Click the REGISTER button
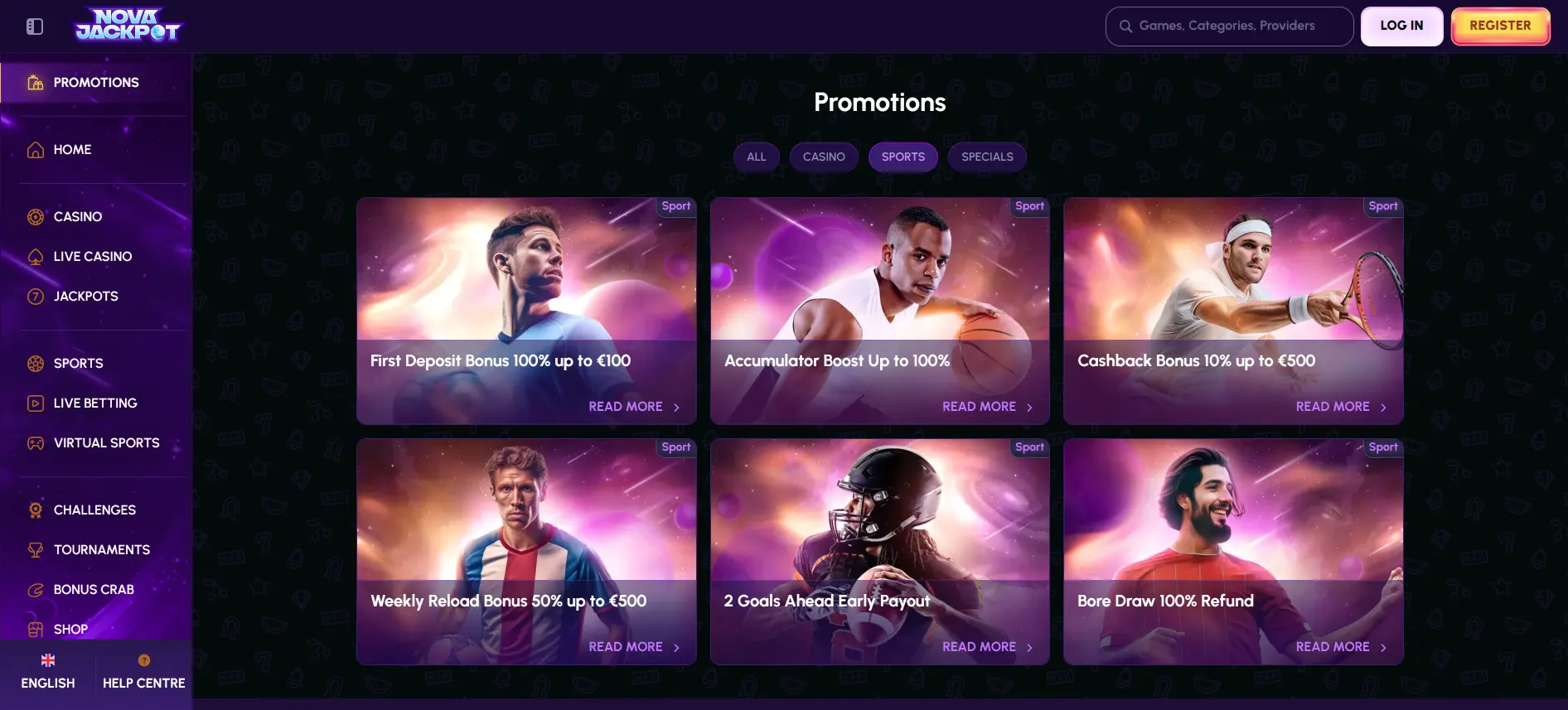This screenshot has height=710, width=1568. [x=1500, y=26]
